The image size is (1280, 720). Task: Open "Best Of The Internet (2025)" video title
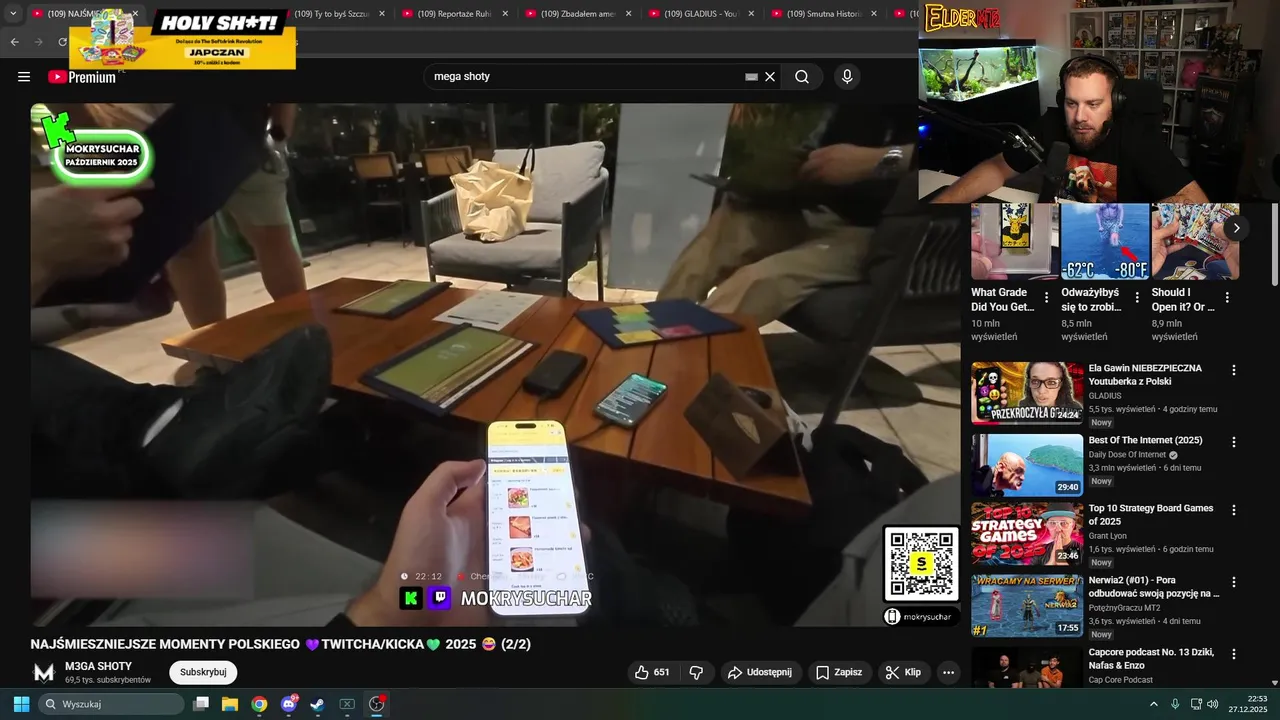point(1145,440)
